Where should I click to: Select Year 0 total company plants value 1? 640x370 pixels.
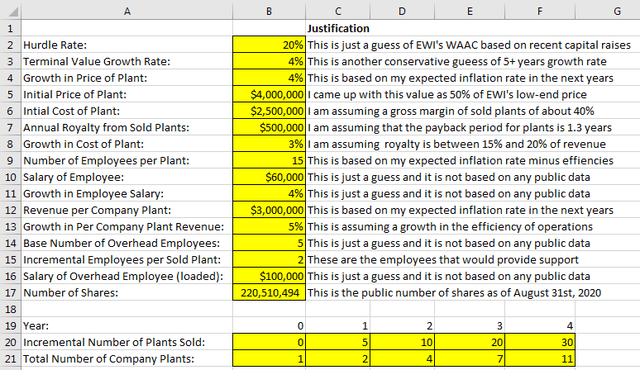click(269, 359)
